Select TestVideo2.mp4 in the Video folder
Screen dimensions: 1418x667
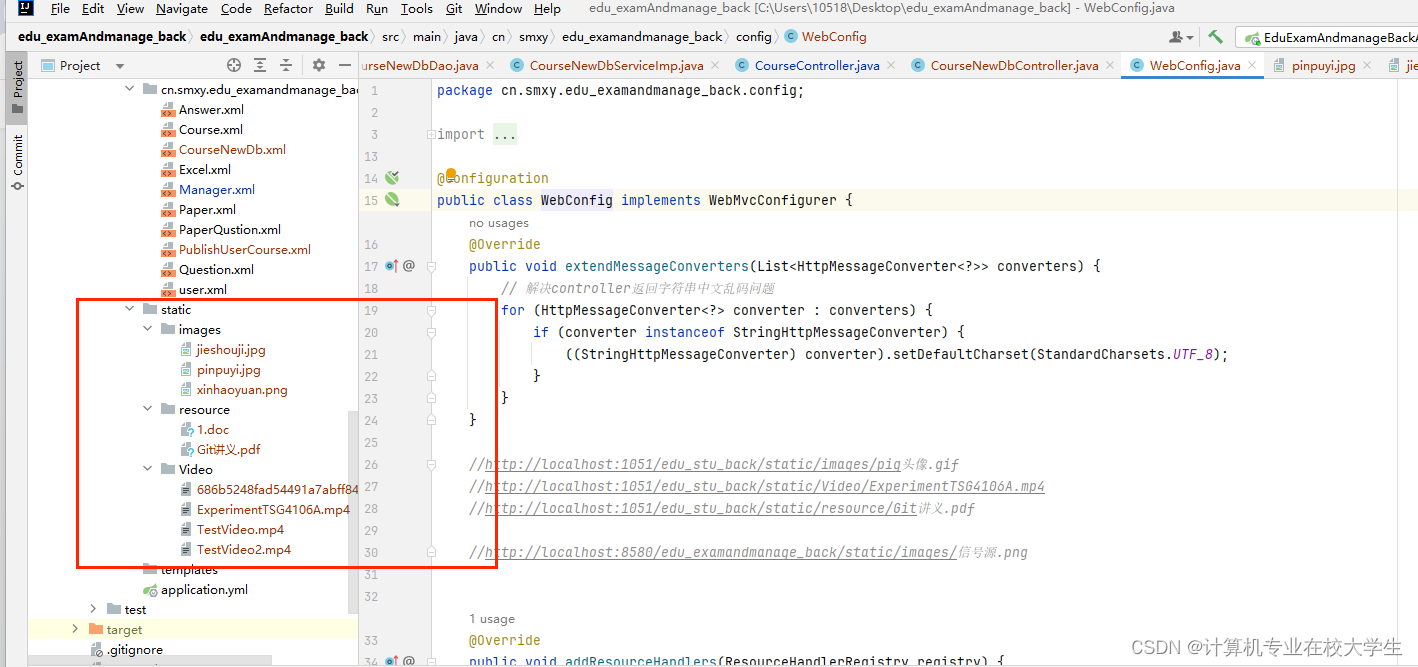246,549
